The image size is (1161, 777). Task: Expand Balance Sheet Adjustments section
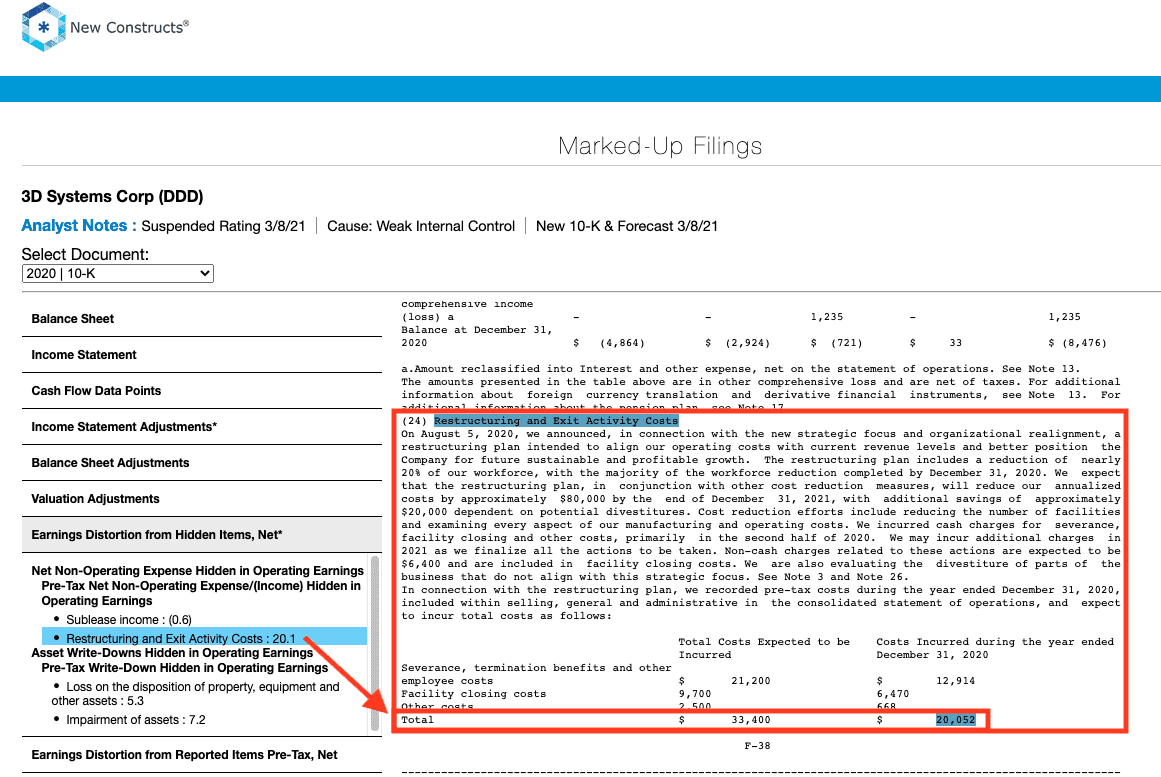pyautogui.click(x=201, y=463)
